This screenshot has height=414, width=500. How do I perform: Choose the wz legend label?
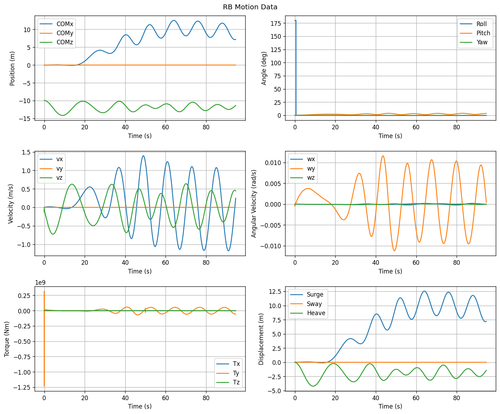tap(311, 178)
